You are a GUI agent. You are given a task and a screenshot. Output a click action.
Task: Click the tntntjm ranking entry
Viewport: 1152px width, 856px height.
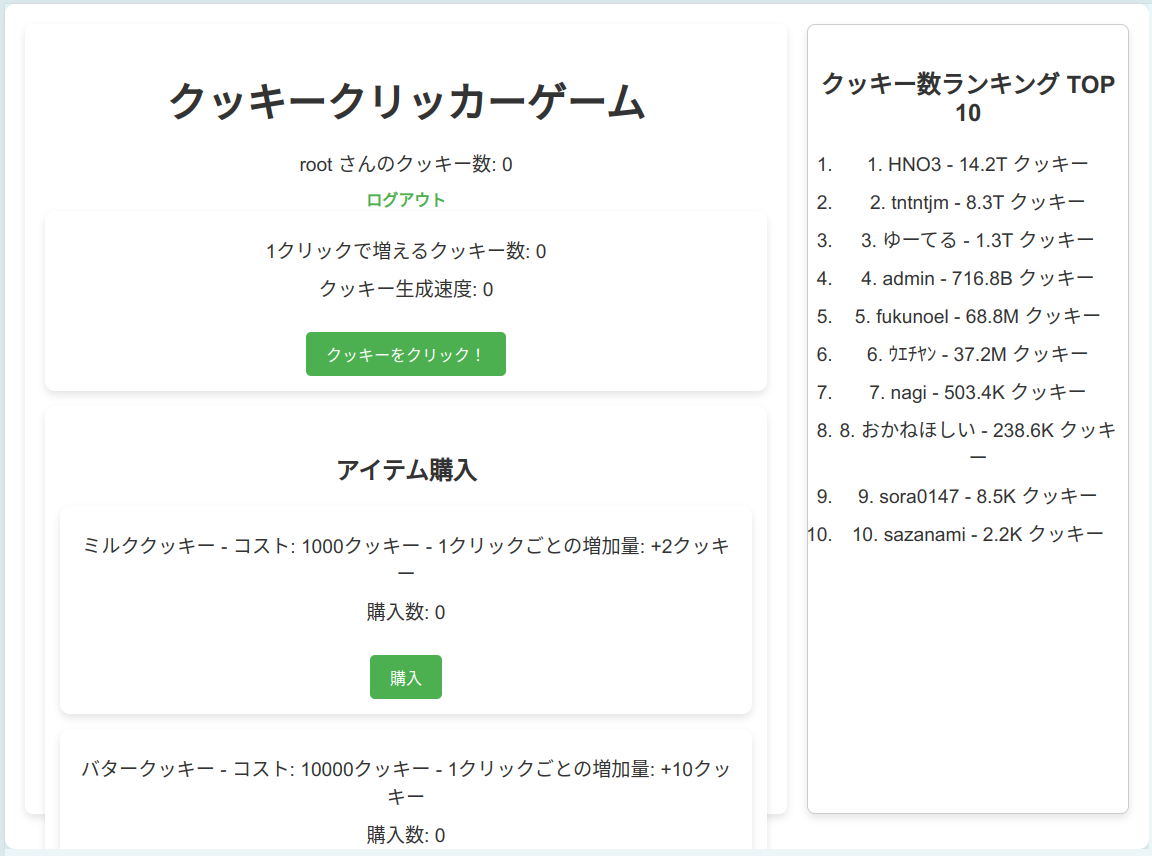point(977,202)
